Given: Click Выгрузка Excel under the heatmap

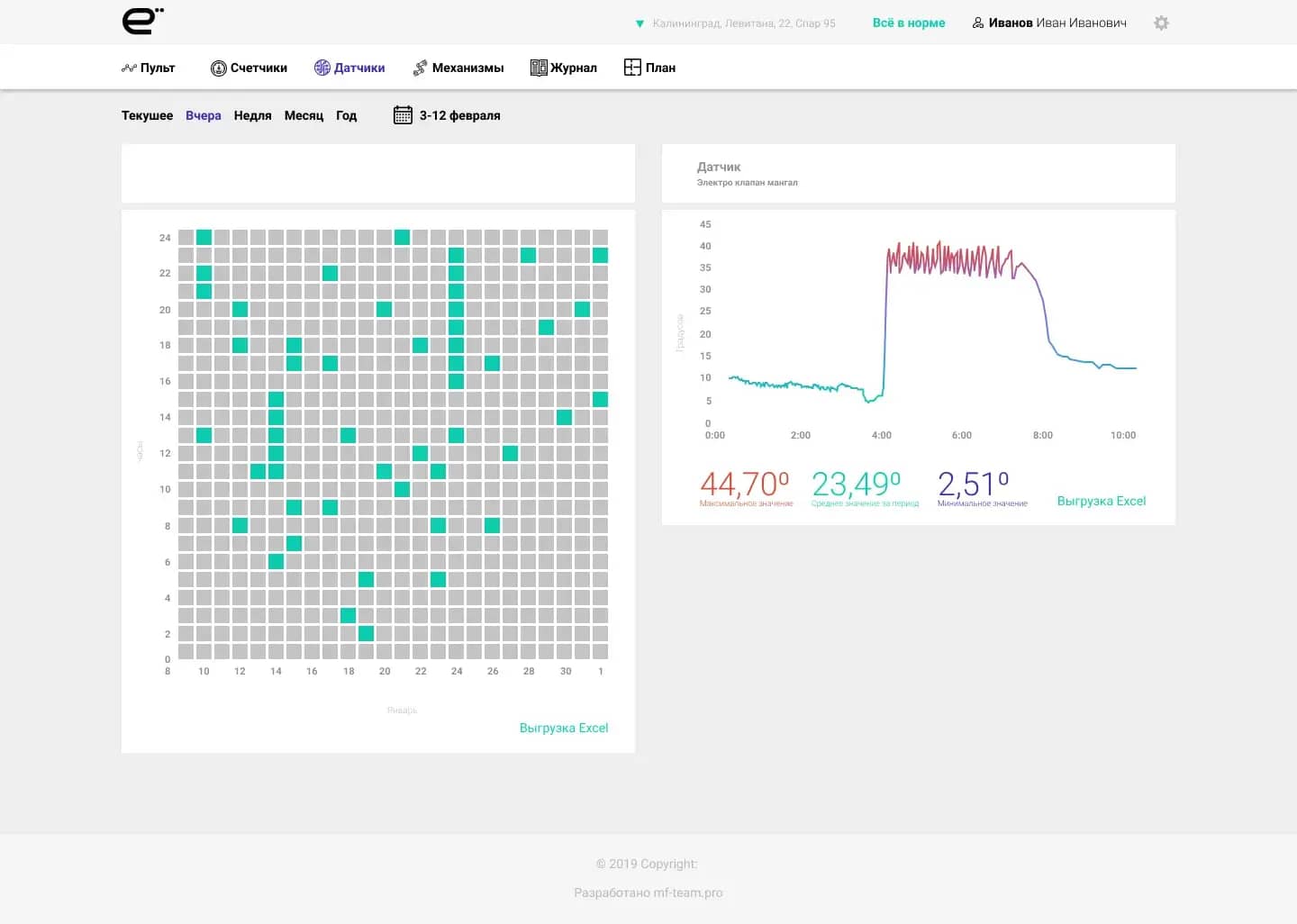Looking at the screenshot, I should coord(563,728).
